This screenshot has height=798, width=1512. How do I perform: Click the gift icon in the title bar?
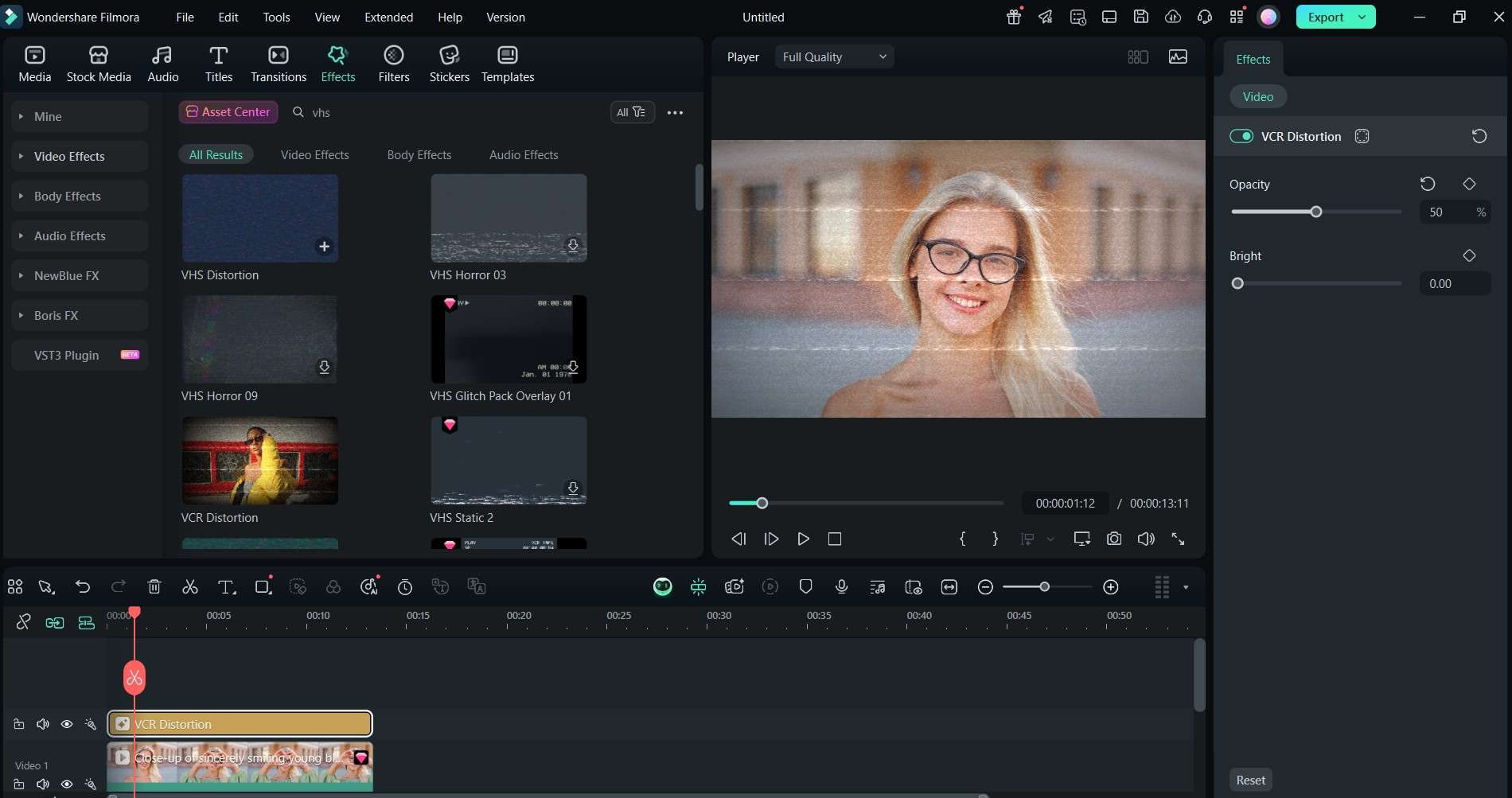[1014, 17]
